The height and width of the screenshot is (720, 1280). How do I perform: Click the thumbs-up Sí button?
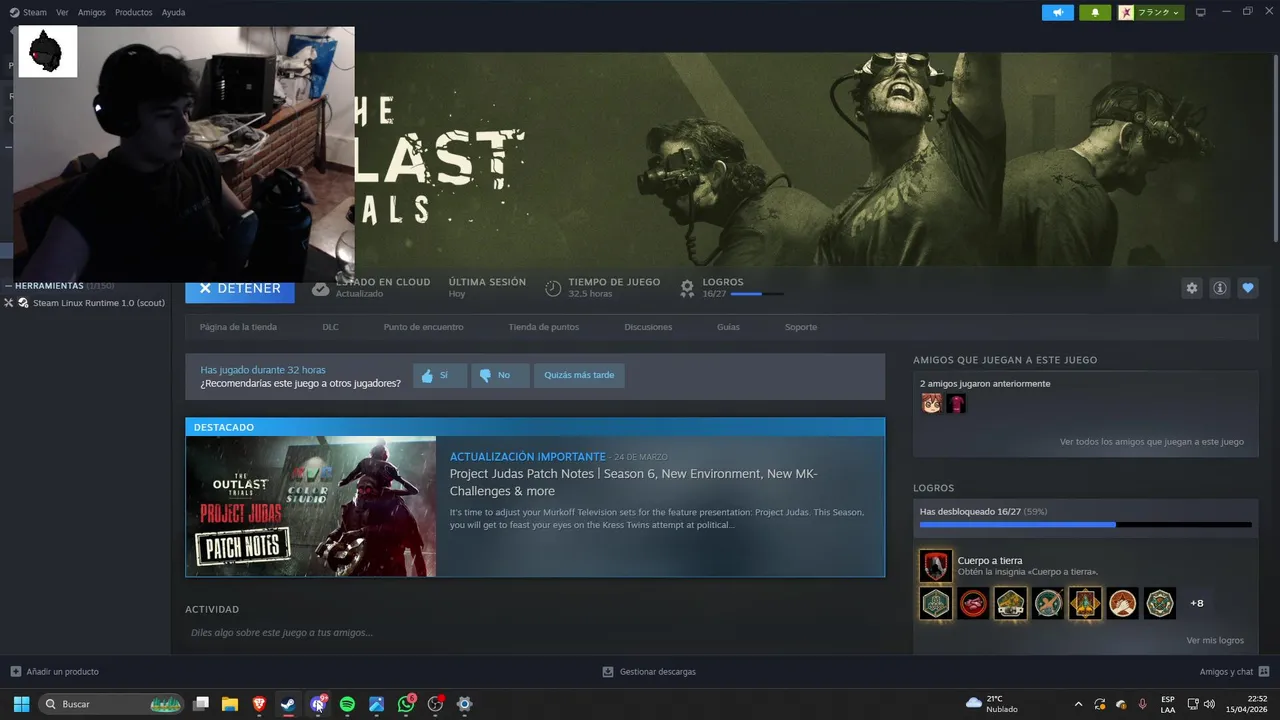(439, 375)
